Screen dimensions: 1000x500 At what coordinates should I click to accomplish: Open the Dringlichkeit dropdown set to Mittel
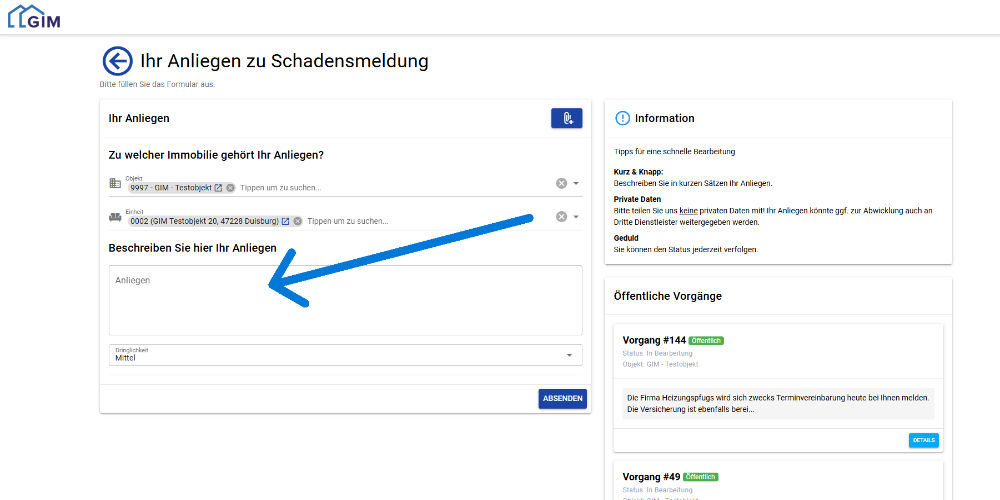tap(345, 355)
